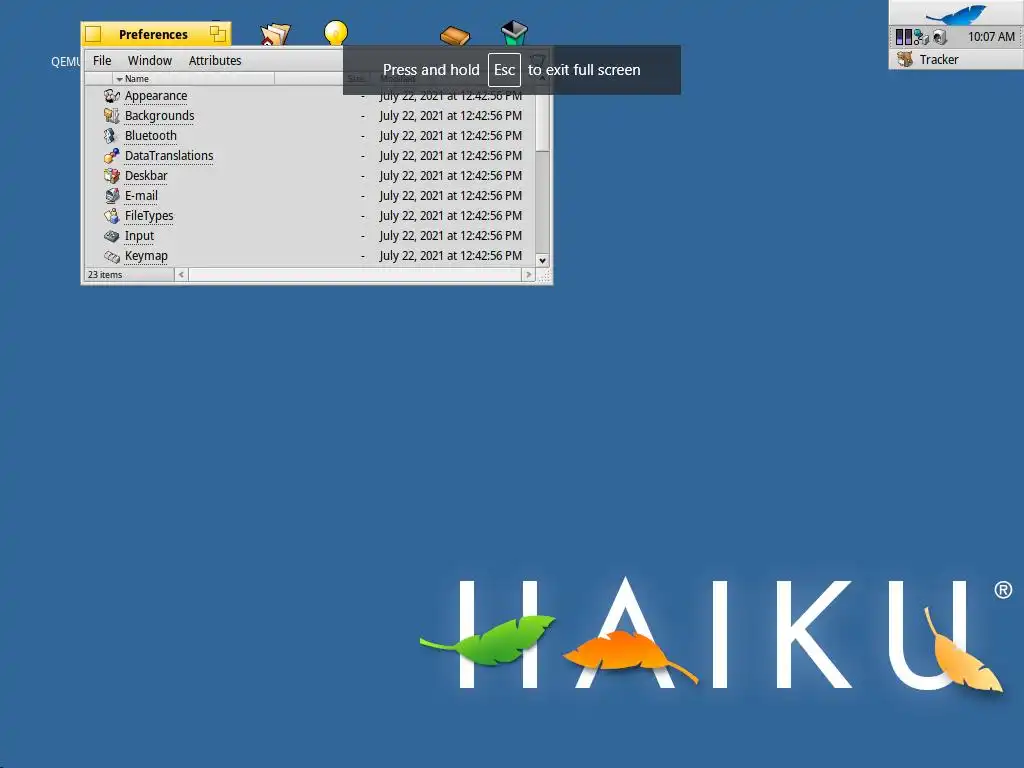The image size is (1024, 768).
Task: Open the Attributes menu
Action: 215,61
